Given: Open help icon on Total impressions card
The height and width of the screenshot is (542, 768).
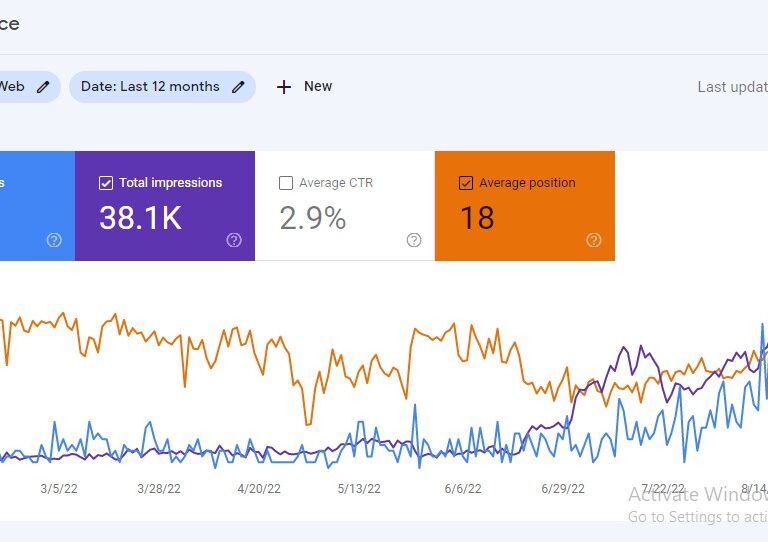Looking at the screenshot, I should (234, 240).
